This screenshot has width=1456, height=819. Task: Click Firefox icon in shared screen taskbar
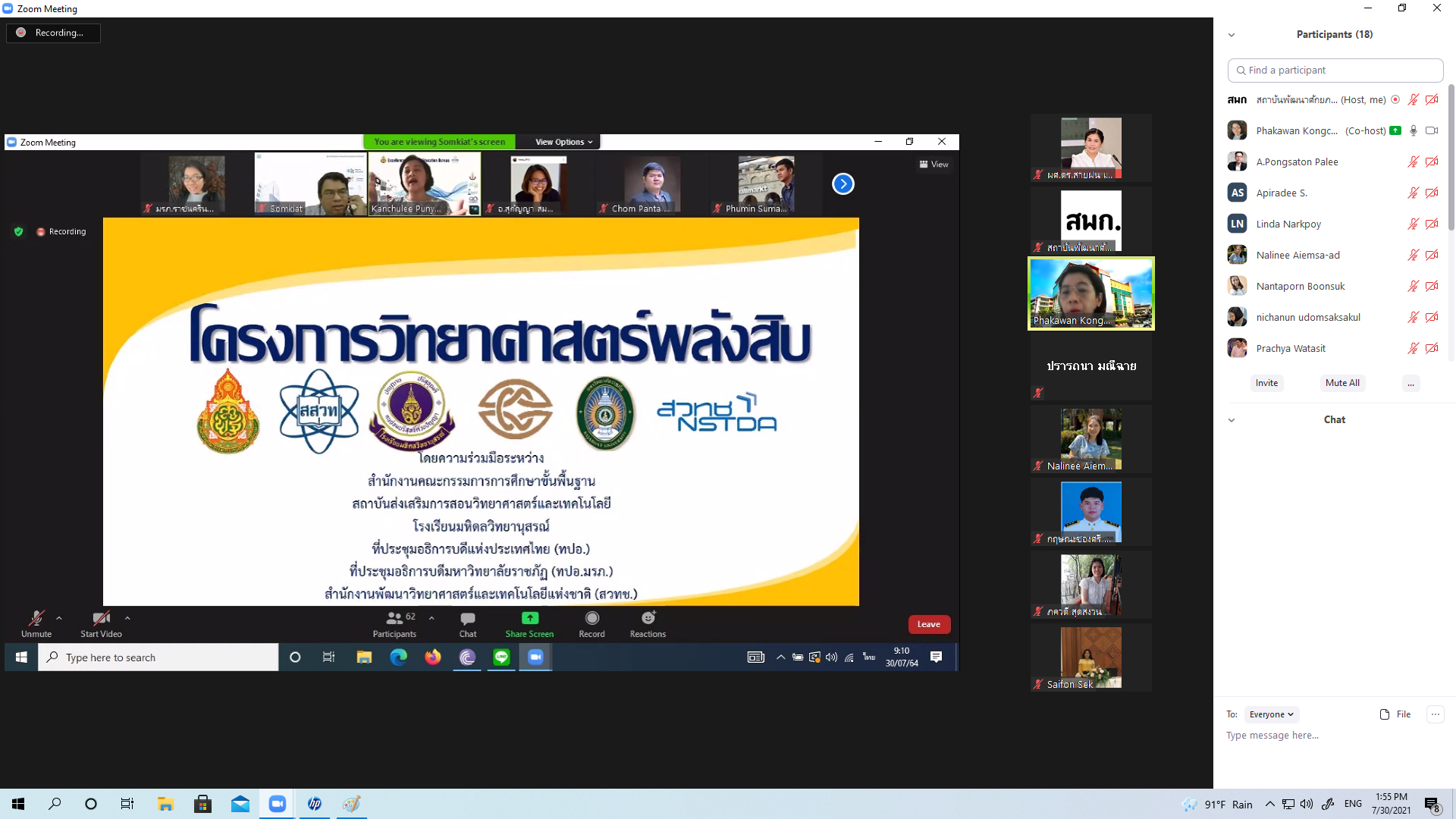point(433,657)
